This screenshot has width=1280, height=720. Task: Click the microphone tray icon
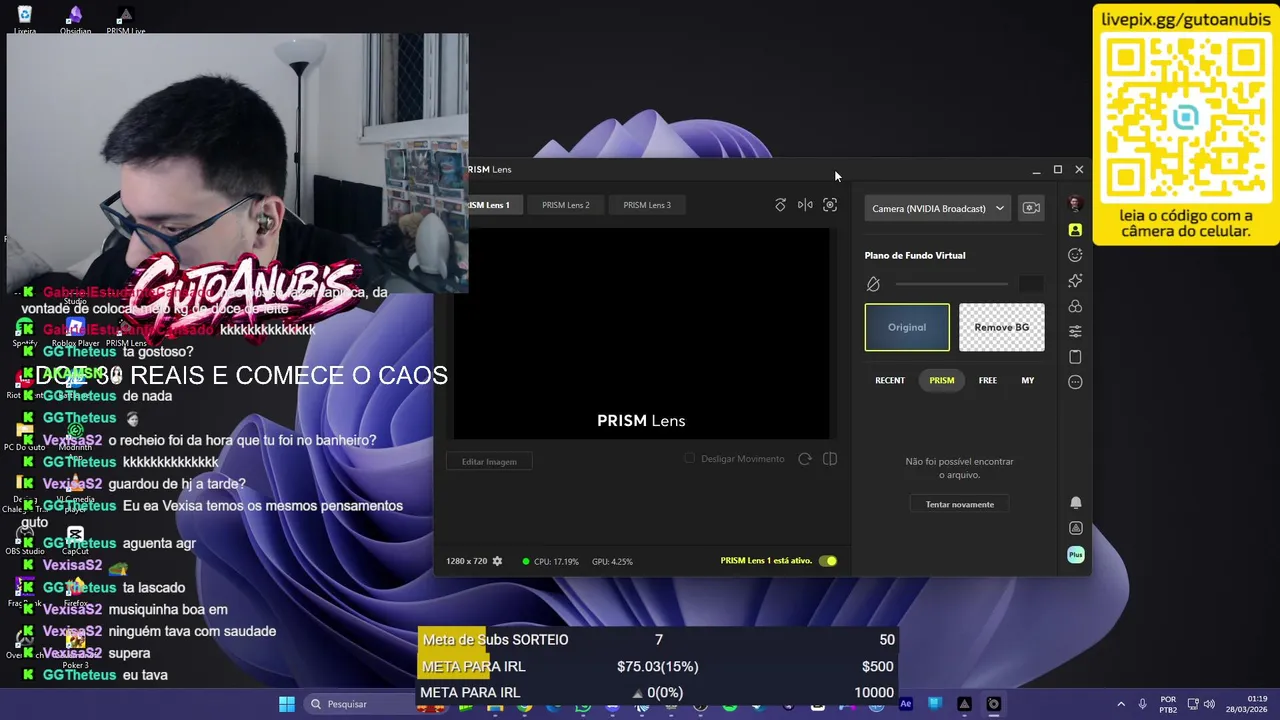[1142, 704]
